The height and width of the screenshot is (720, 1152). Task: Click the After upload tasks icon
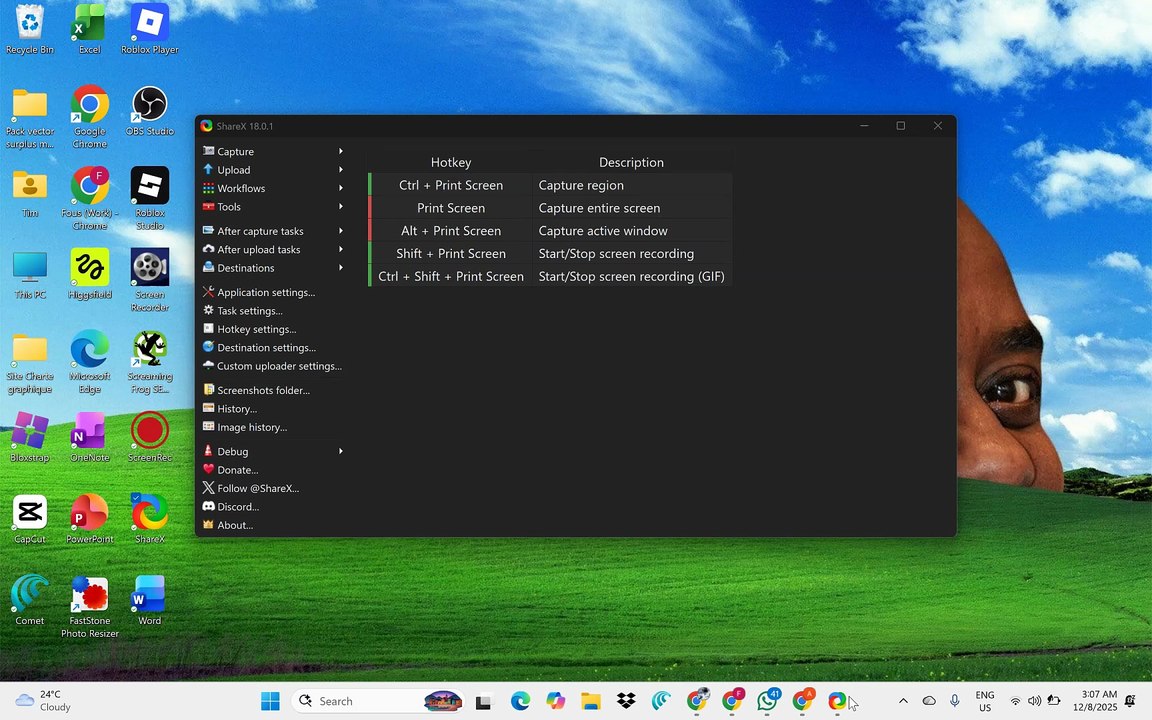pos(209,249)
